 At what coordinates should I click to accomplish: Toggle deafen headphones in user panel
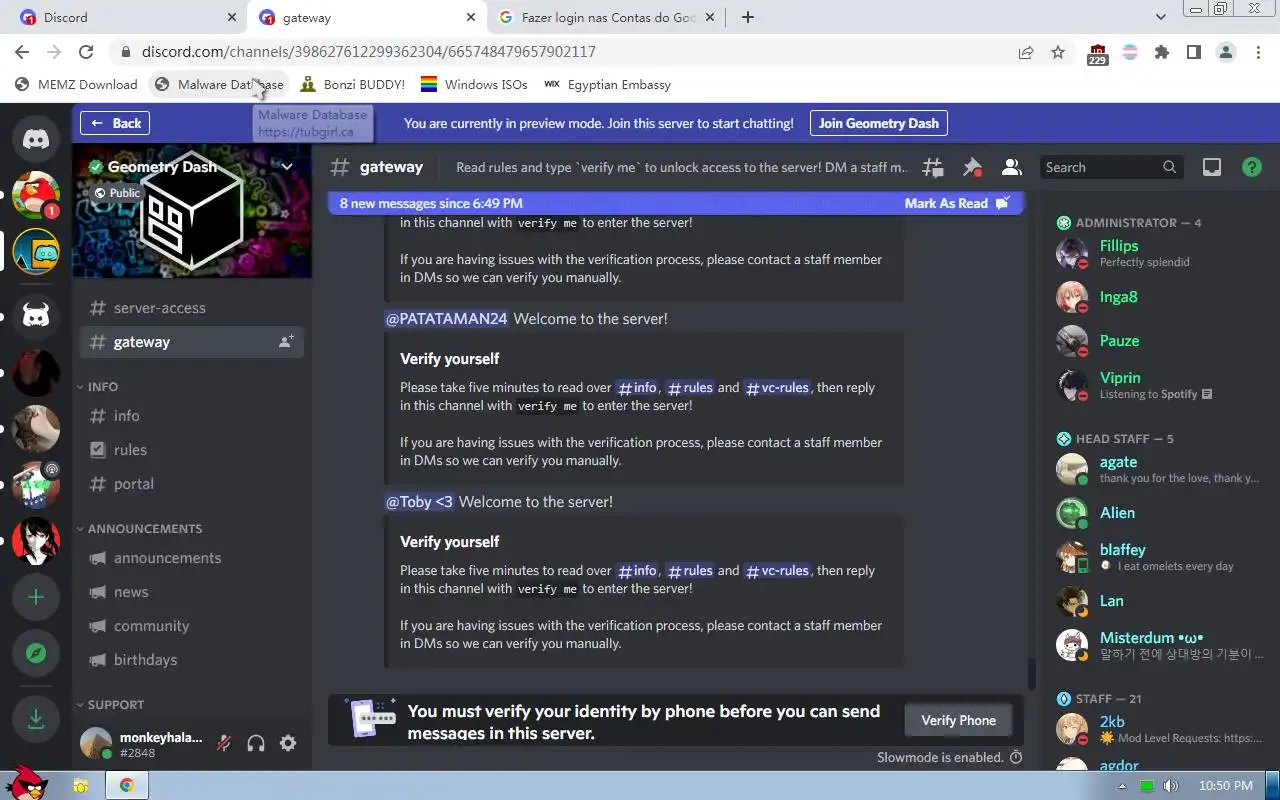(256, 743)
